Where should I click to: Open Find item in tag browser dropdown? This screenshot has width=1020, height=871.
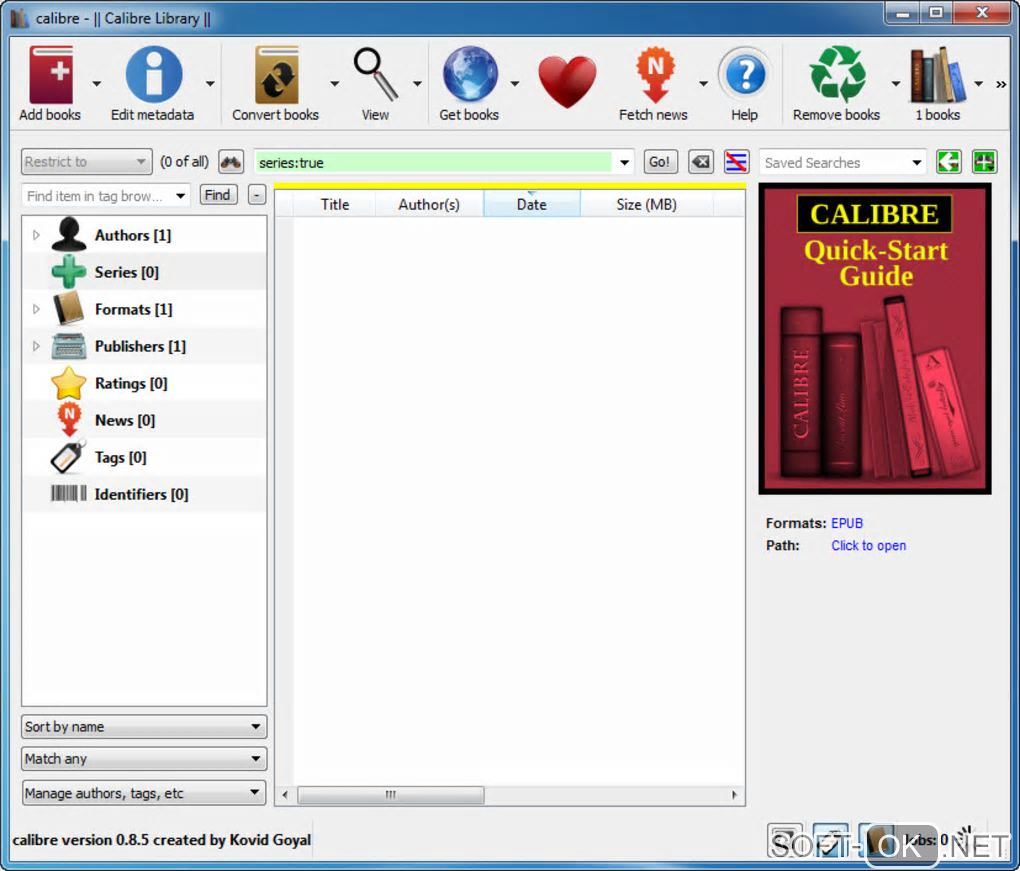(180, 195)
